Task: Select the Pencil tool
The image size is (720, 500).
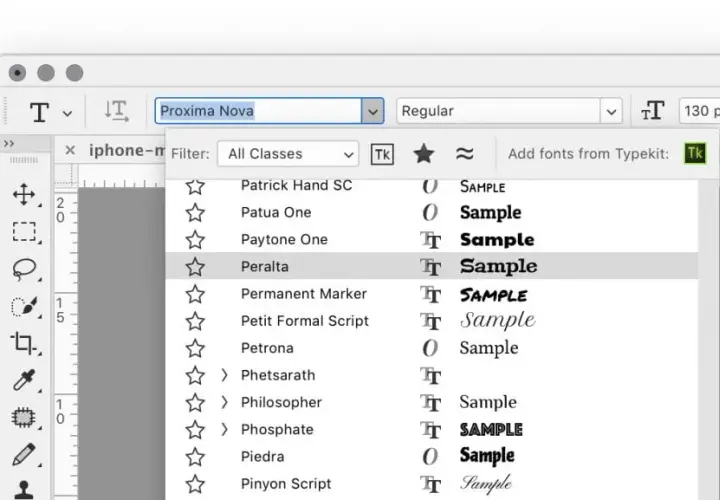Action: click(24, 454)
